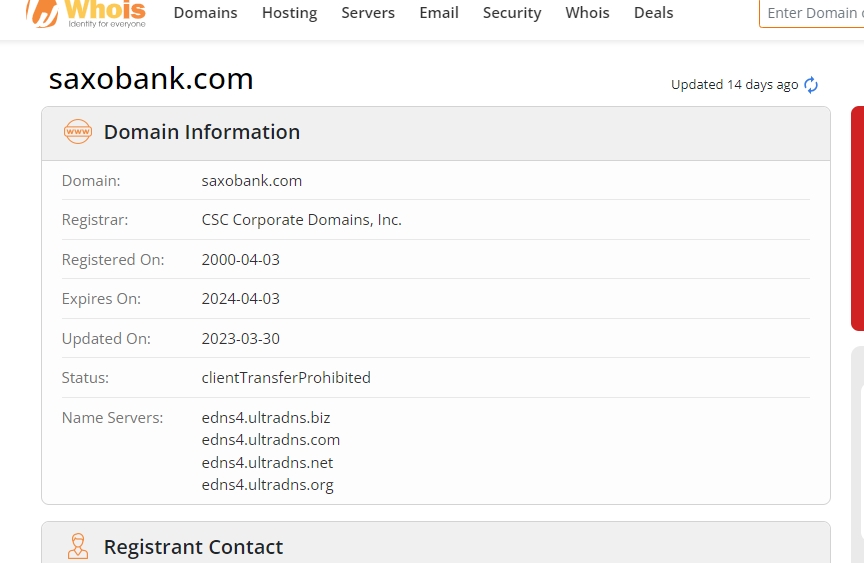The image size is (864, 563).
Task: Open the Deals menu item
Action: coord(653,13)
